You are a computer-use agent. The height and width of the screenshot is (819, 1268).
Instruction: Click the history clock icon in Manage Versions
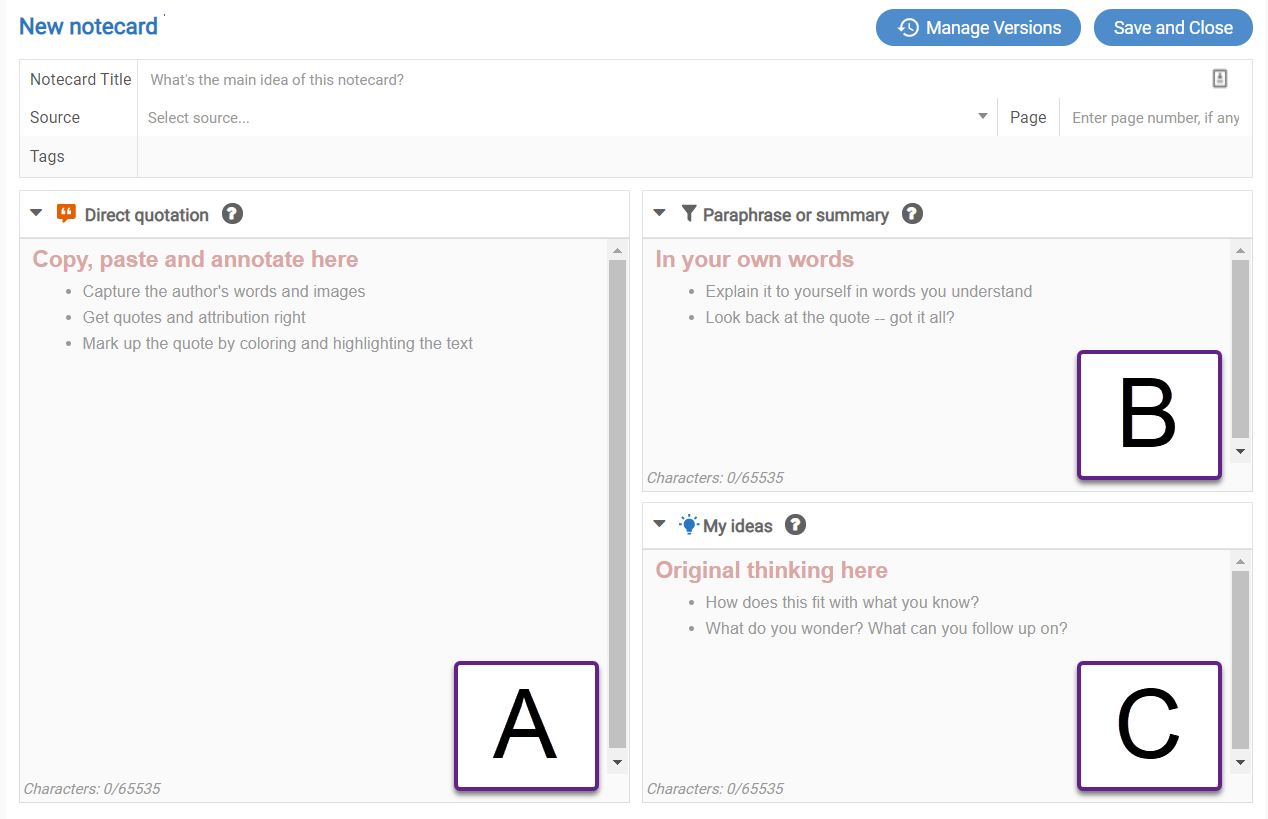pos(908,27)
